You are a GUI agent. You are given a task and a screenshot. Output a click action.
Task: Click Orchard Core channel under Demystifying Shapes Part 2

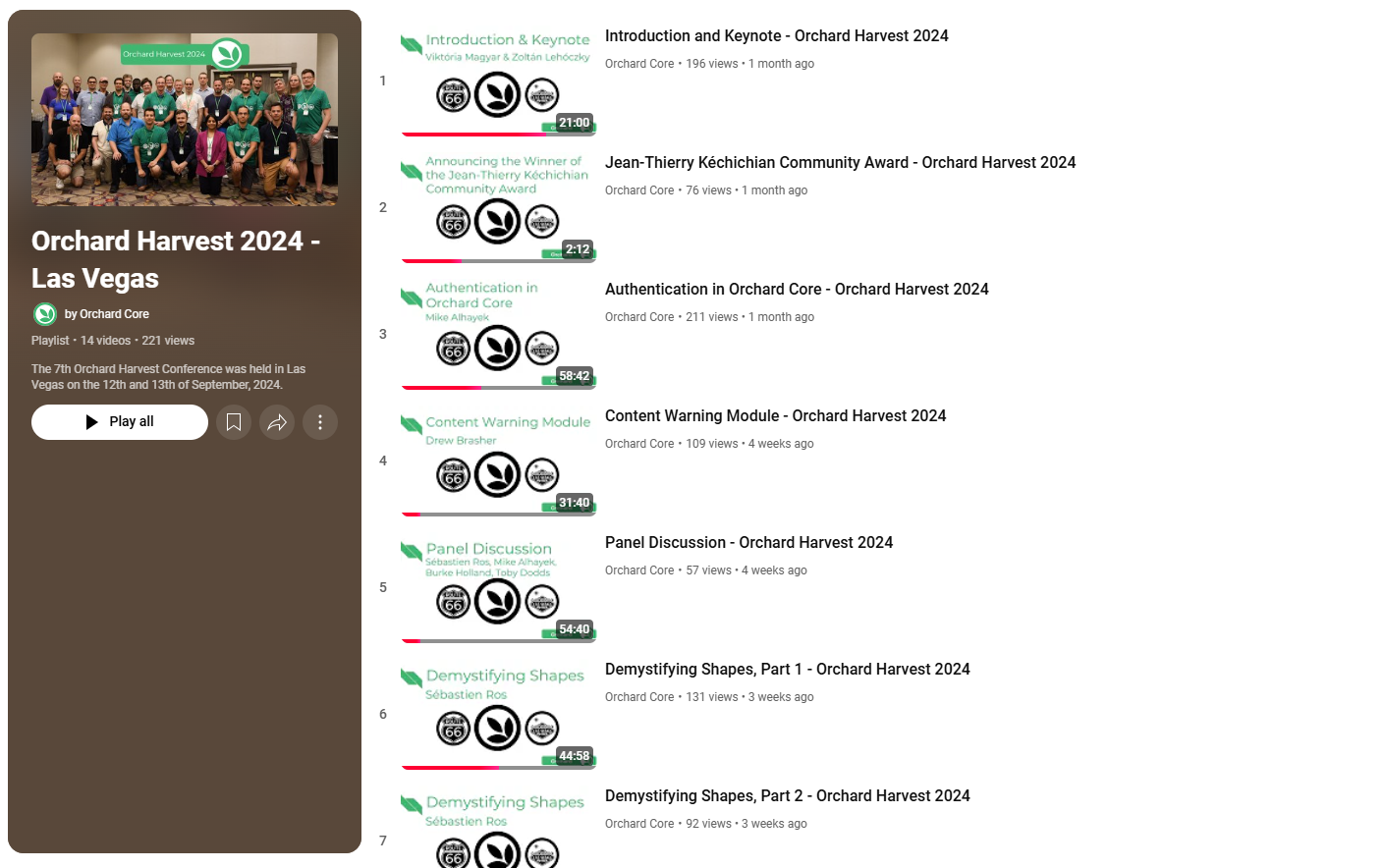(x=639, y=824)
